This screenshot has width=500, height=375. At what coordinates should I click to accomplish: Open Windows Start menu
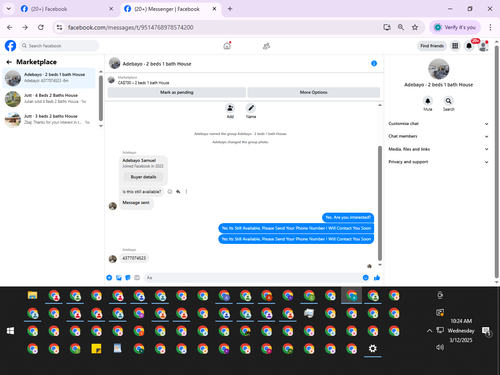click(10, 331)
